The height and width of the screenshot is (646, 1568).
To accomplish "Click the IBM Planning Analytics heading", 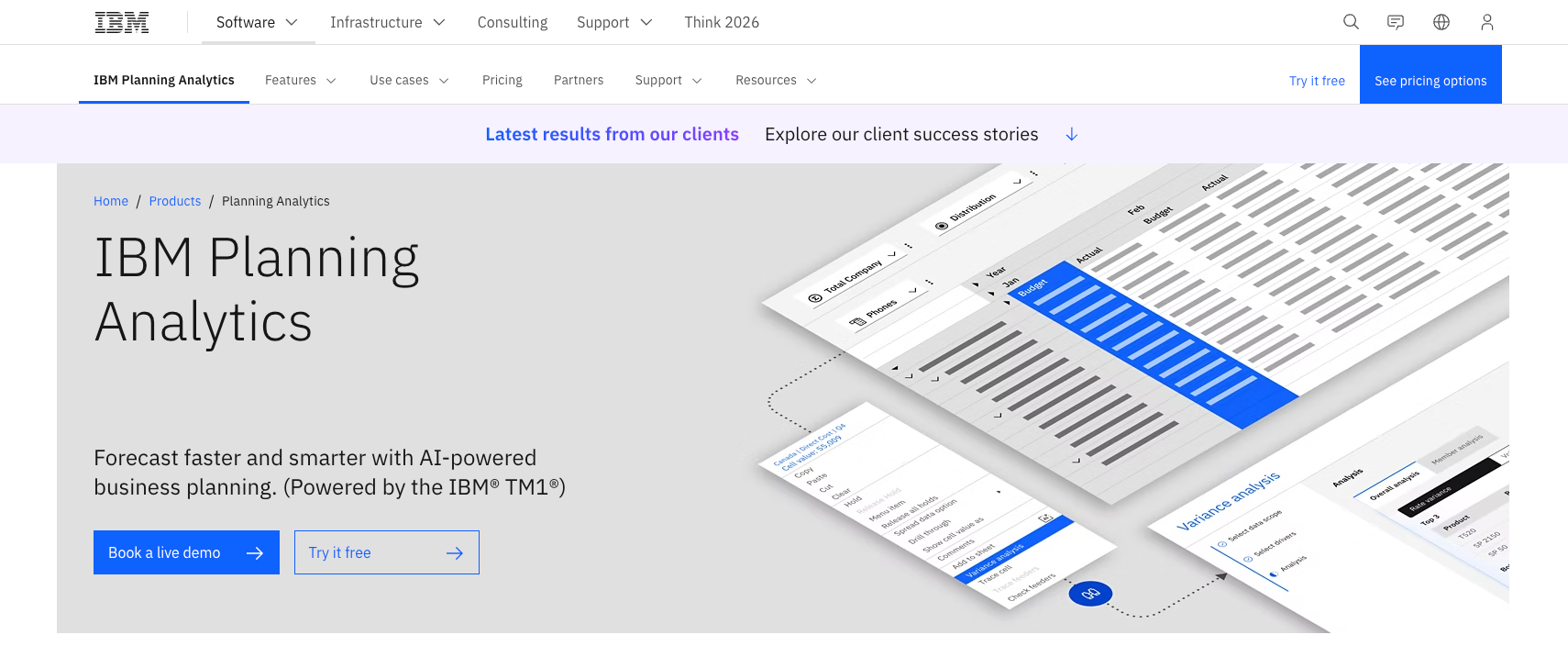I will coord(257,290).
